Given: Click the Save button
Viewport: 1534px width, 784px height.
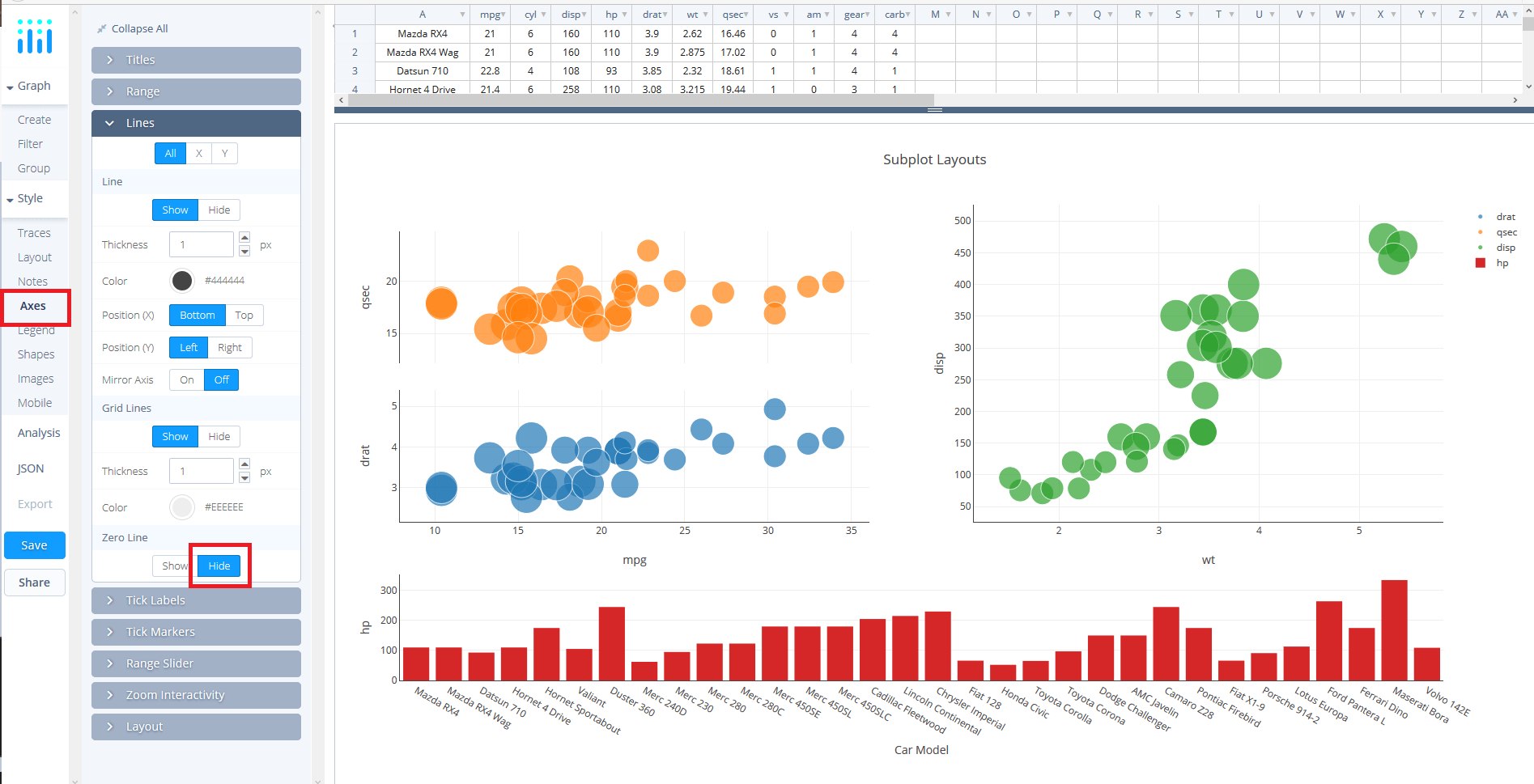Looking at the screenshot, I should pyautogui.click(x=34, y=545).
